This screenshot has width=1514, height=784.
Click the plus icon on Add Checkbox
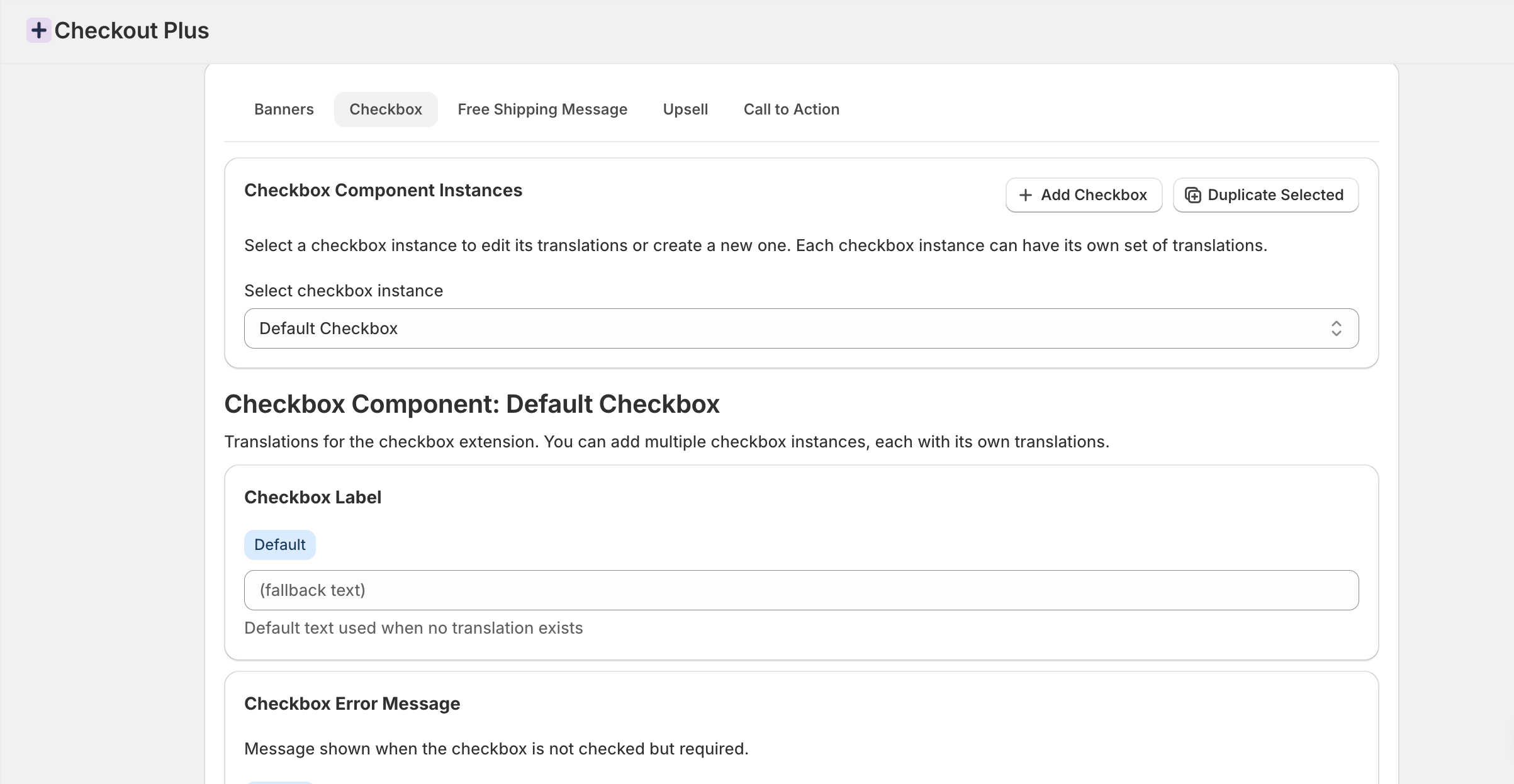click(1025, 195)
